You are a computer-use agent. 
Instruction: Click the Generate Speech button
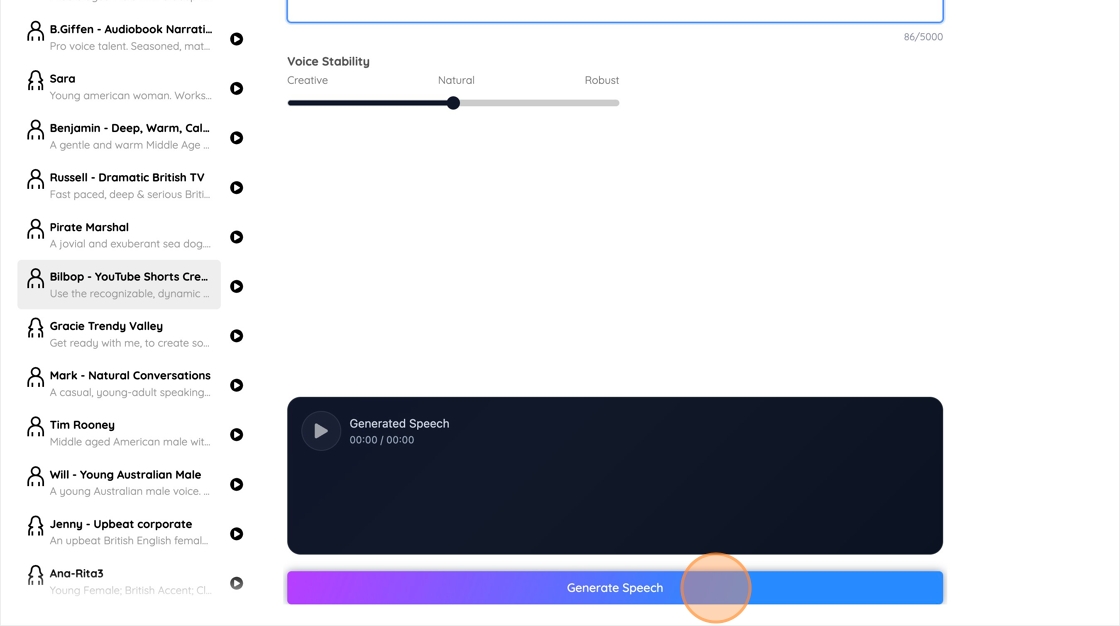[615, 587]
